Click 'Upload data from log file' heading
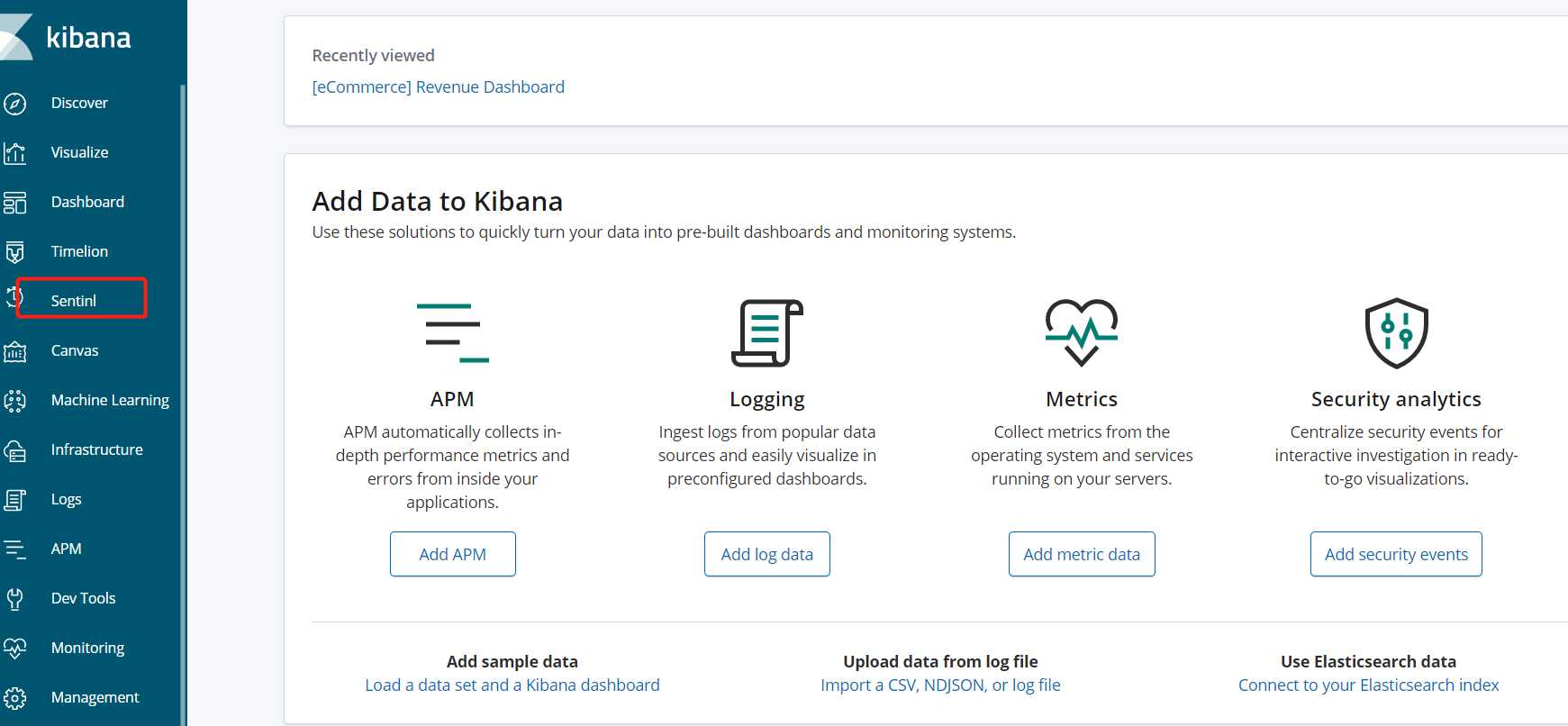This screenshot has height=726, width=1568. pyautogui.click(x=940, y=661)
